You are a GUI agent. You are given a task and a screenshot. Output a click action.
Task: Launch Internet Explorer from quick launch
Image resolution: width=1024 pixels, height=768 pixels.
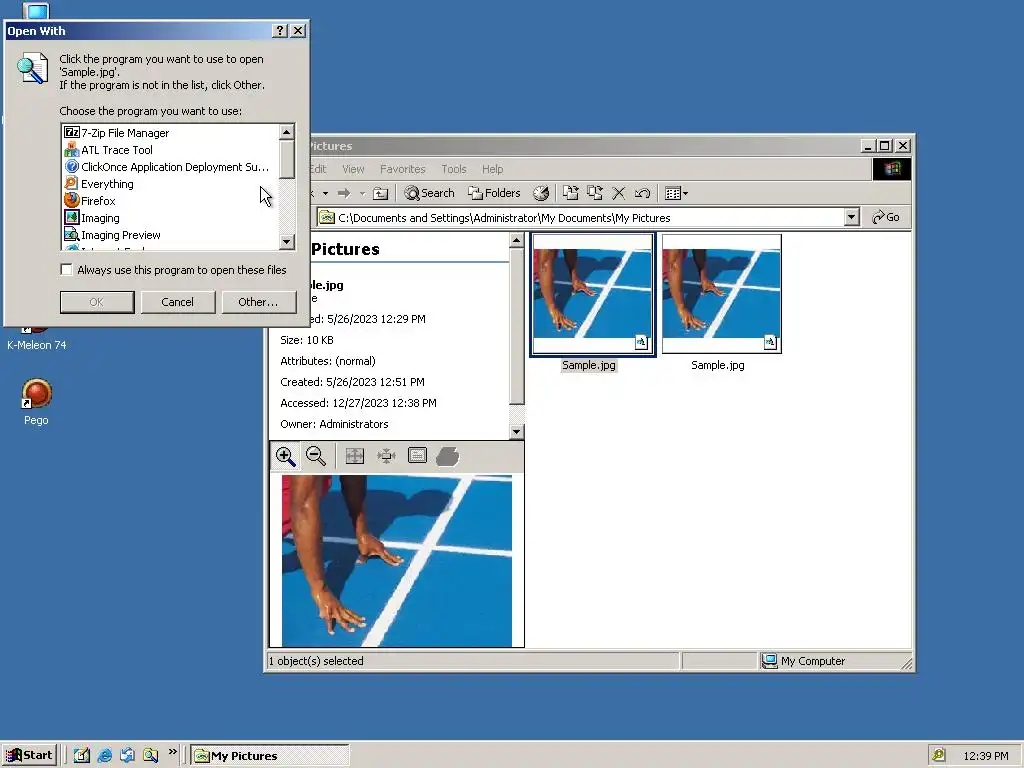click(104, 755)
